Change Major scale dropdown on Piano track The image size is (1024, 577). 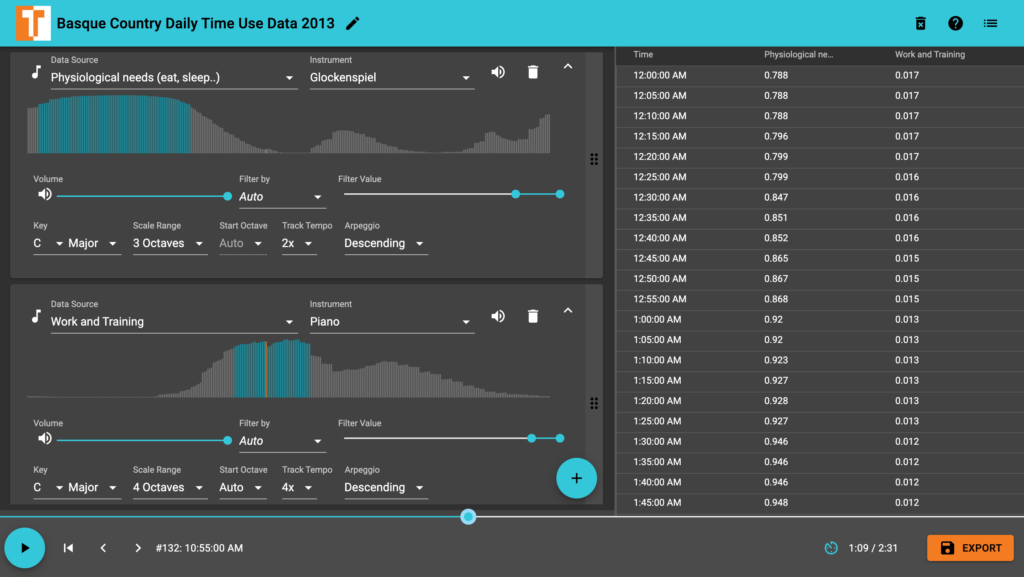93,488
